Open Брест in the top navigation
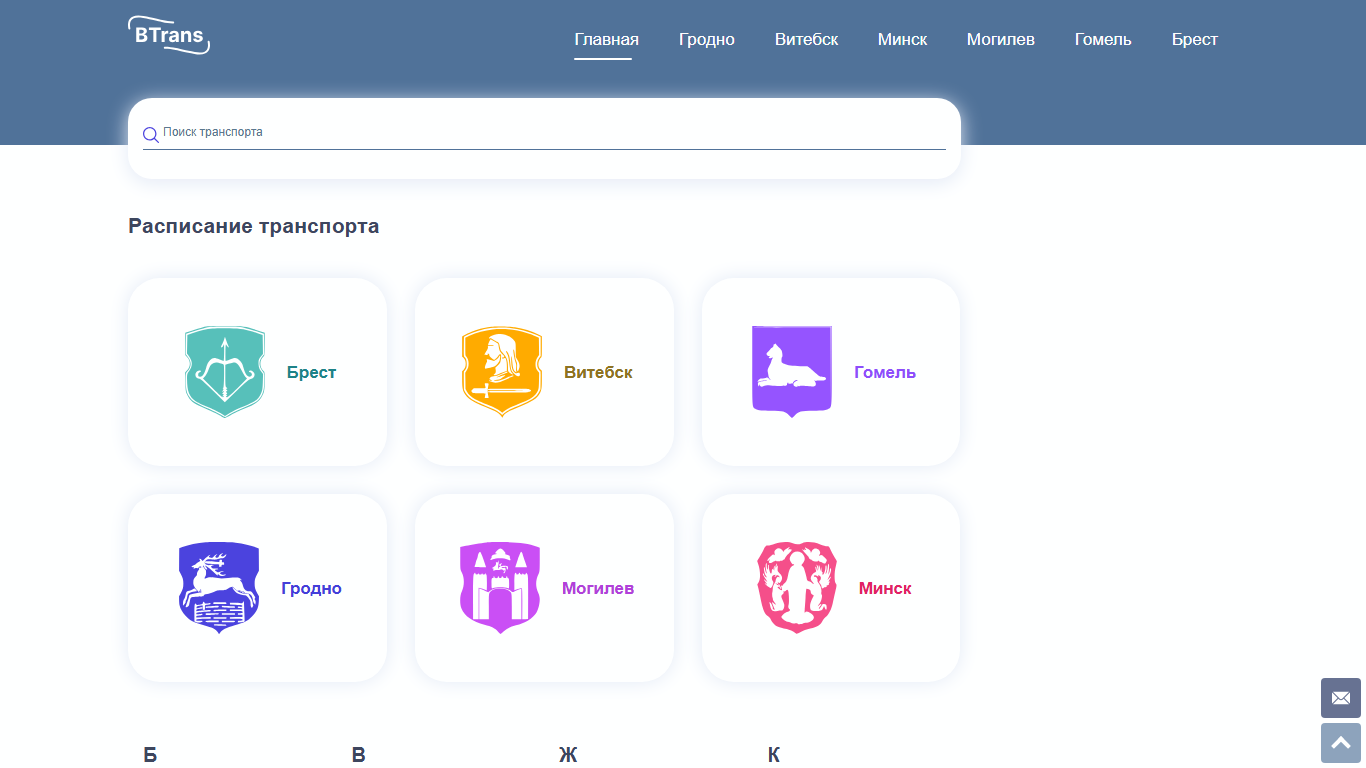The height and width of the screenshot is (768, 1366). click(1195, 40)
